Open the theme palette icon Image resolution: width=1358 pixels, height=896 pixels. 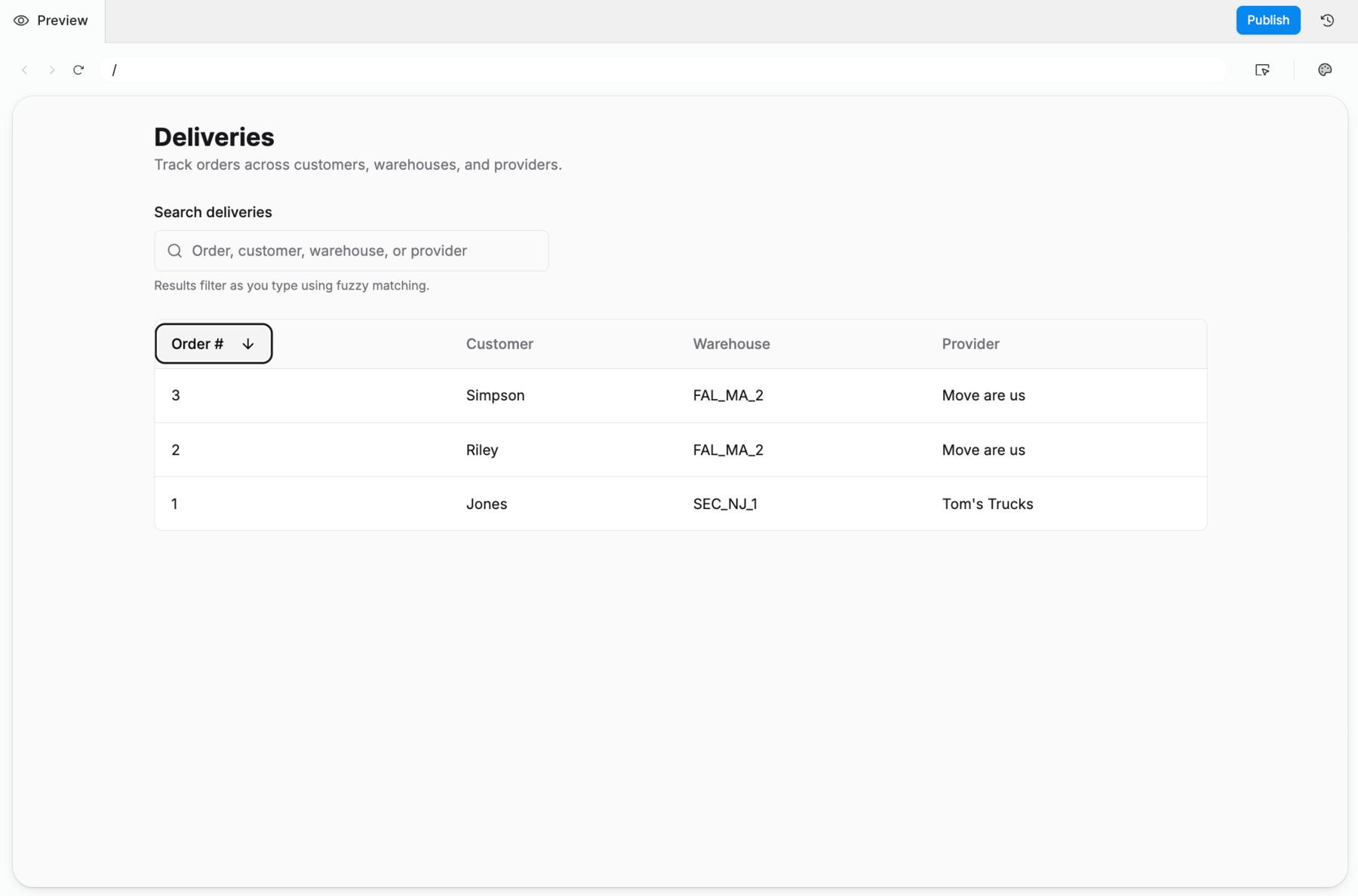pos(1325,70)
